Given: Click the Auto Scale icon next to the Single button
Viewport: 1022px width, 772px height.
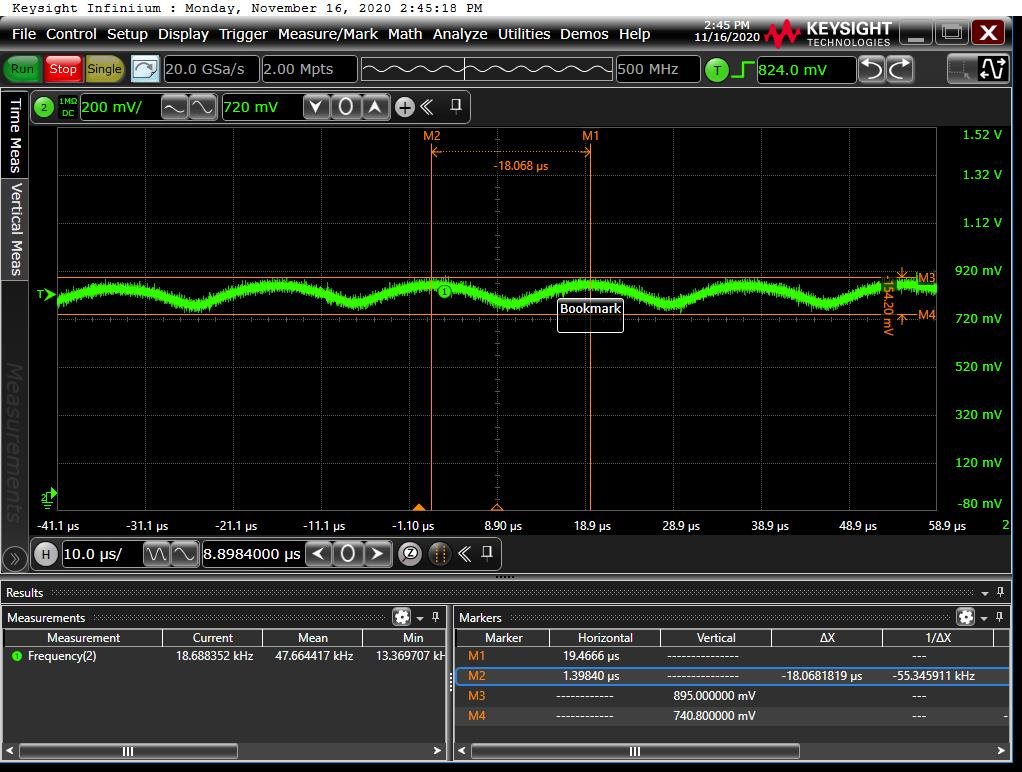Looking at the screenshot, I should (145, 68).
